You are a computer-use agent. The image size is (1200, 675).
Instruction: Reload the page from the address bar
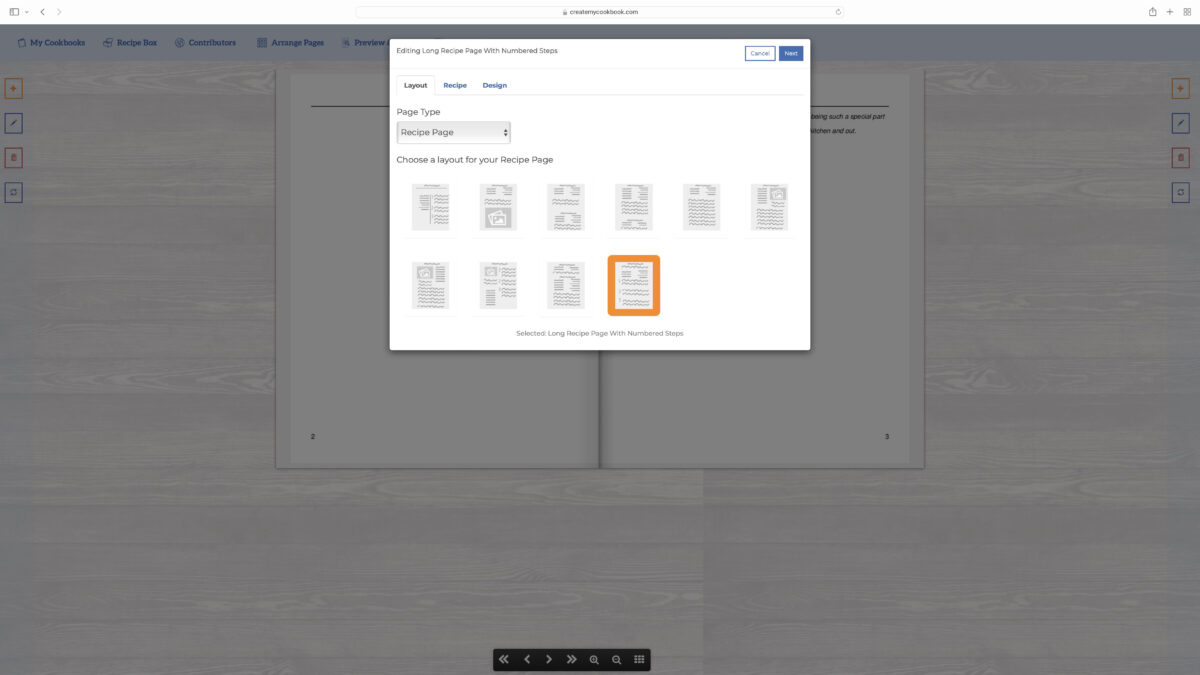click(838, 12)
